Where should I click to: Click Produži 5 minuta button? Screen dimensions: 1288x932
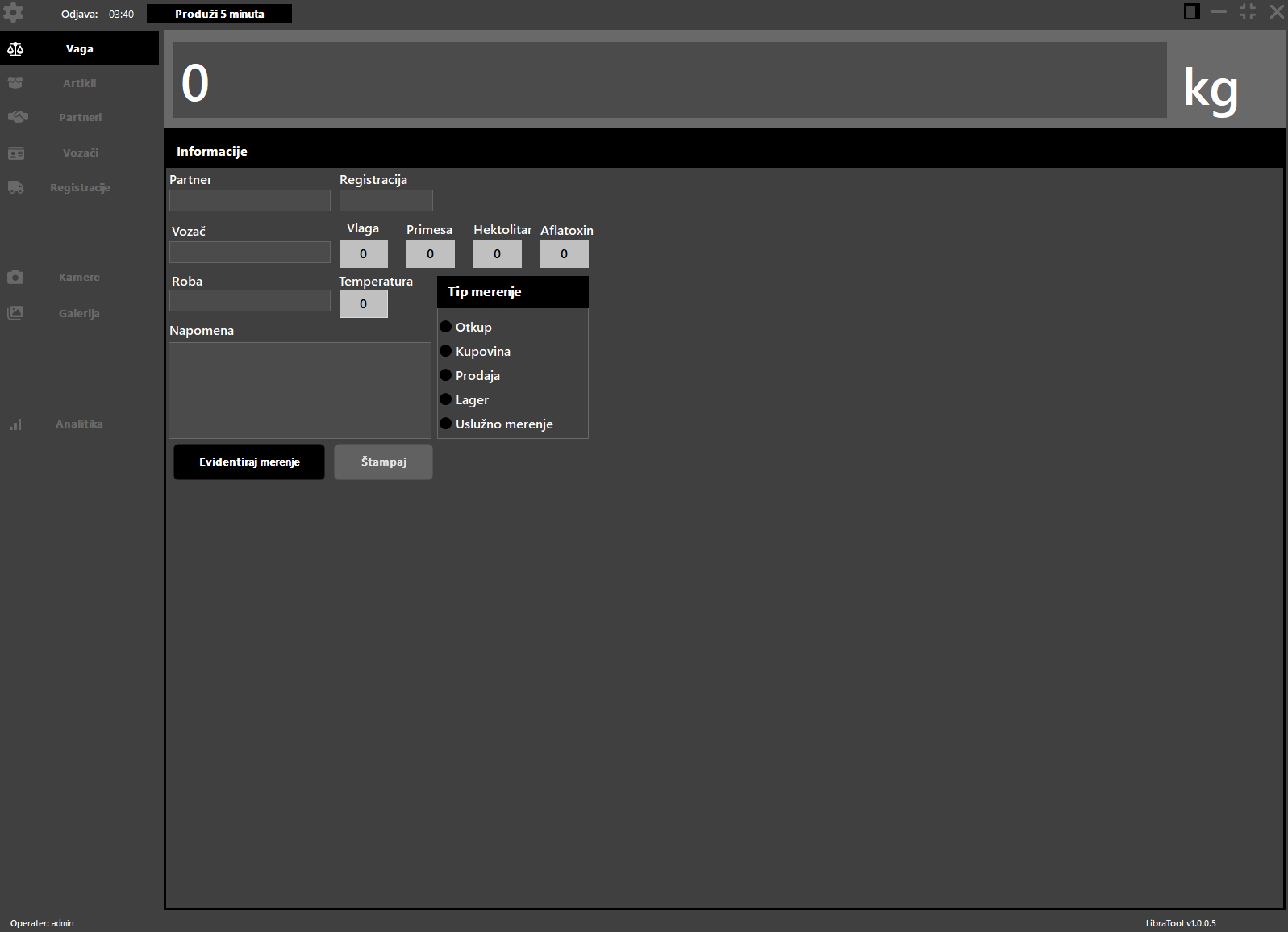(219, 14)
